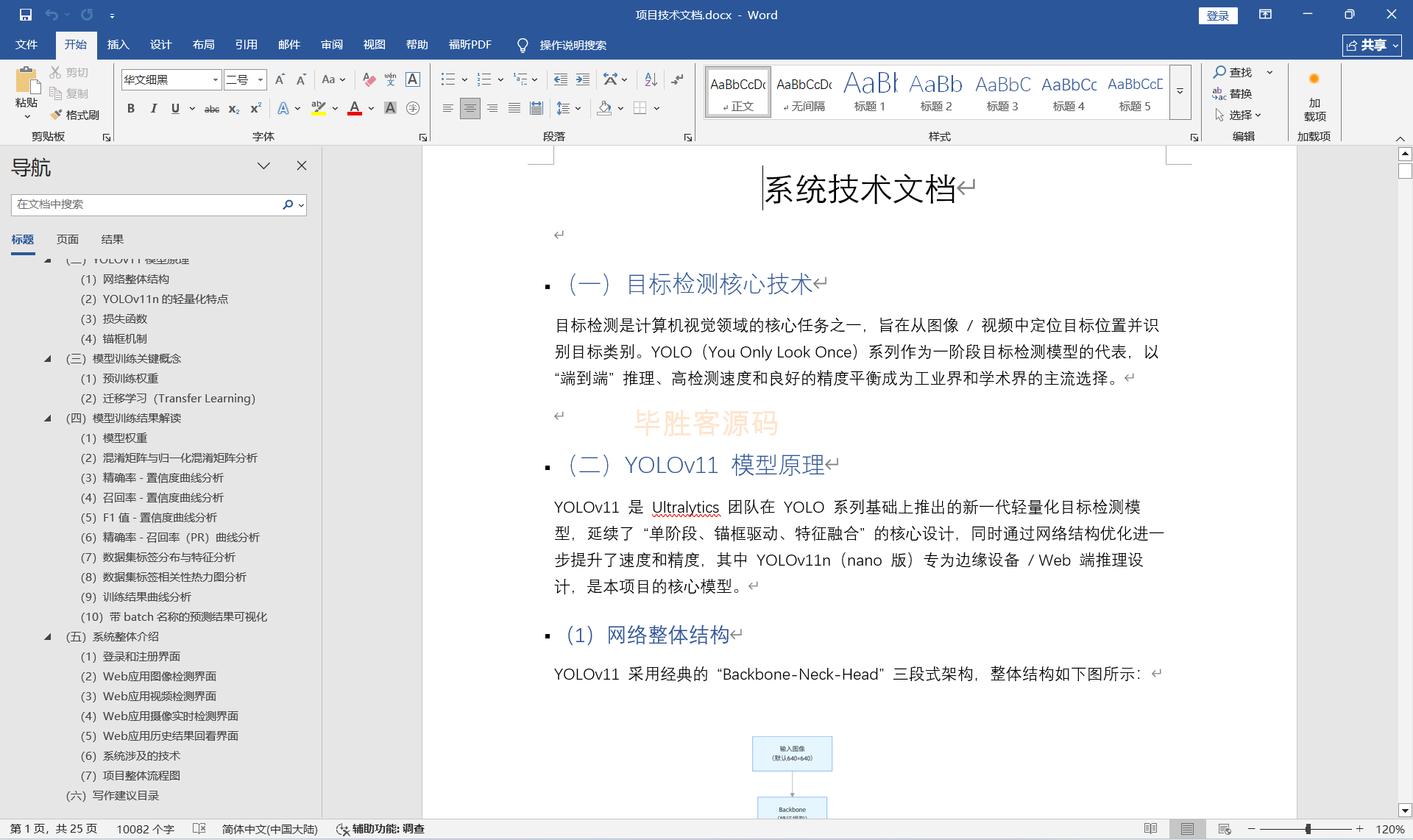This screenshot has width=1413, height=840.
Task: Click the Save icon in title bar
Action: point(25,15)
